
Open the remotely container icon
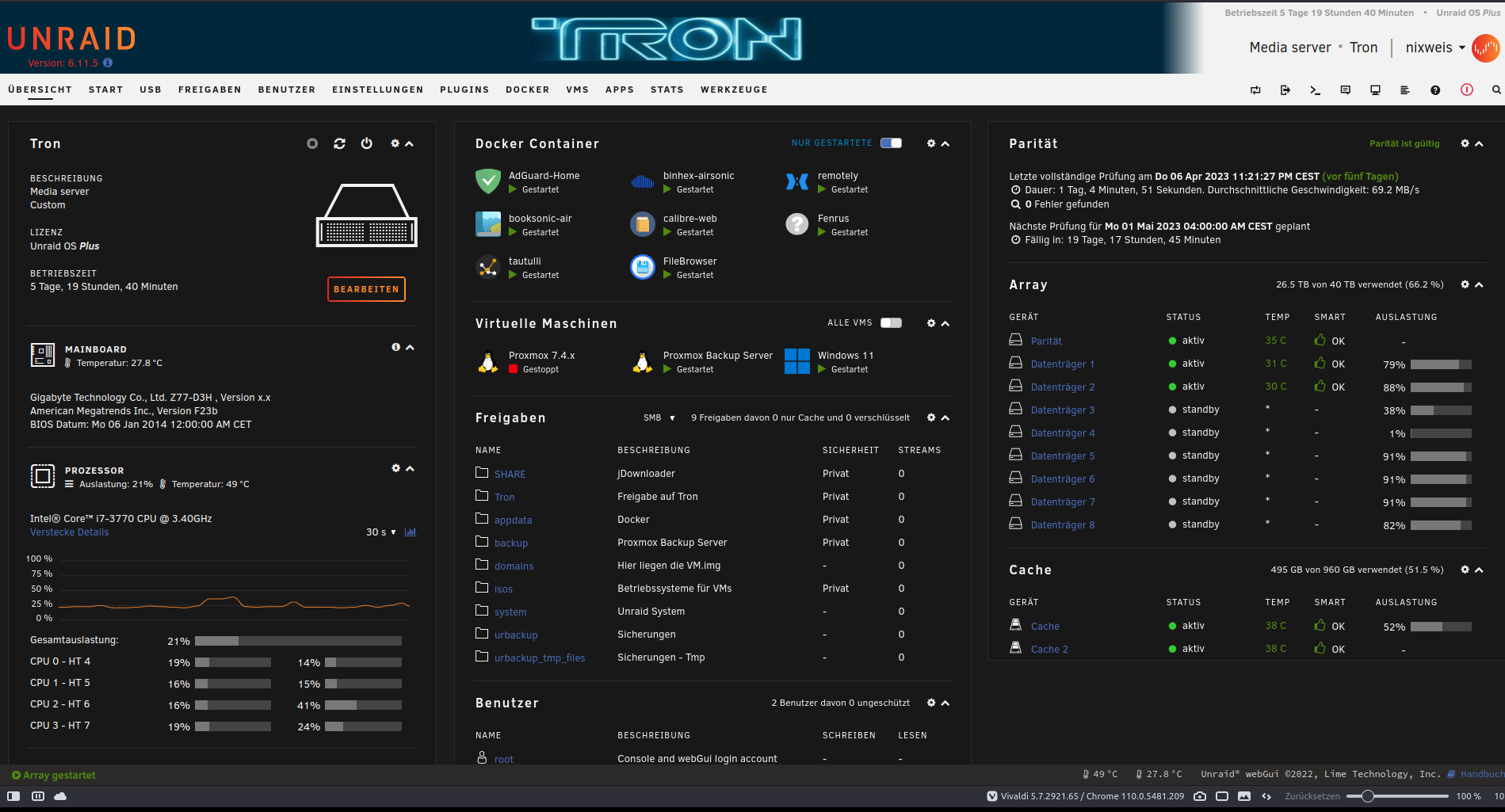[x=797, y=181]
